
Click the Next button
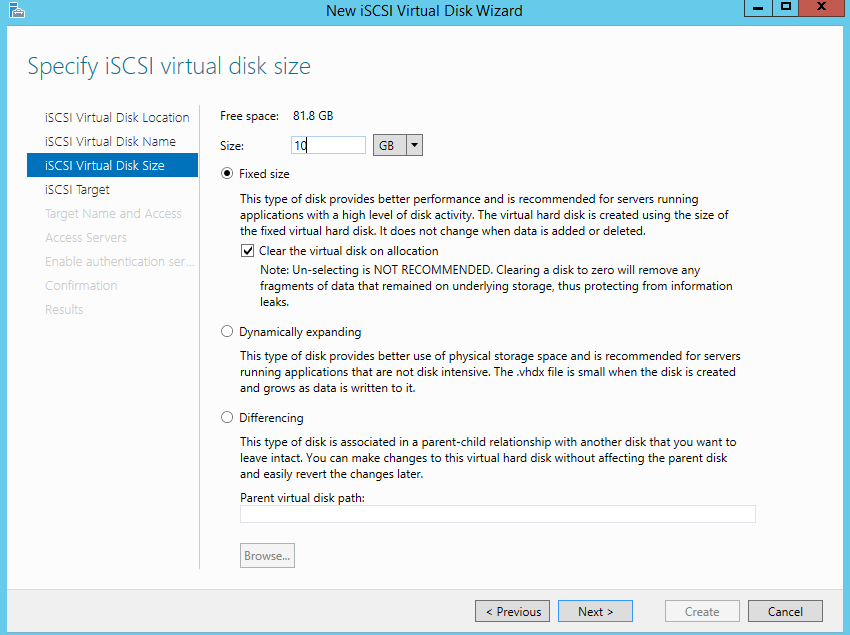point(595,611)
